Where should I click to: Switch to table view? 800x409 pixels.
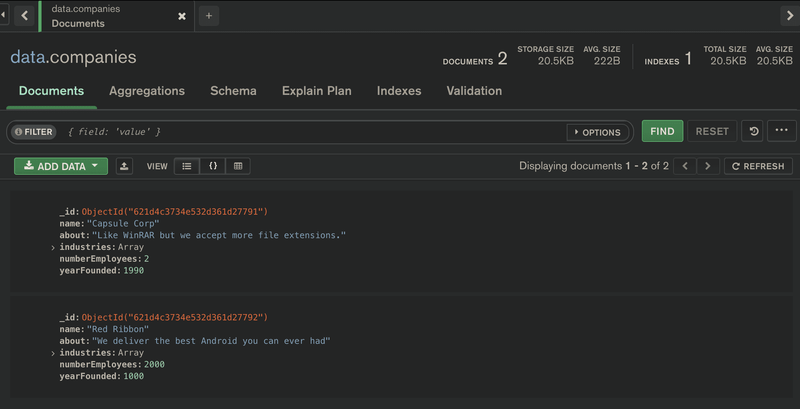238,166
